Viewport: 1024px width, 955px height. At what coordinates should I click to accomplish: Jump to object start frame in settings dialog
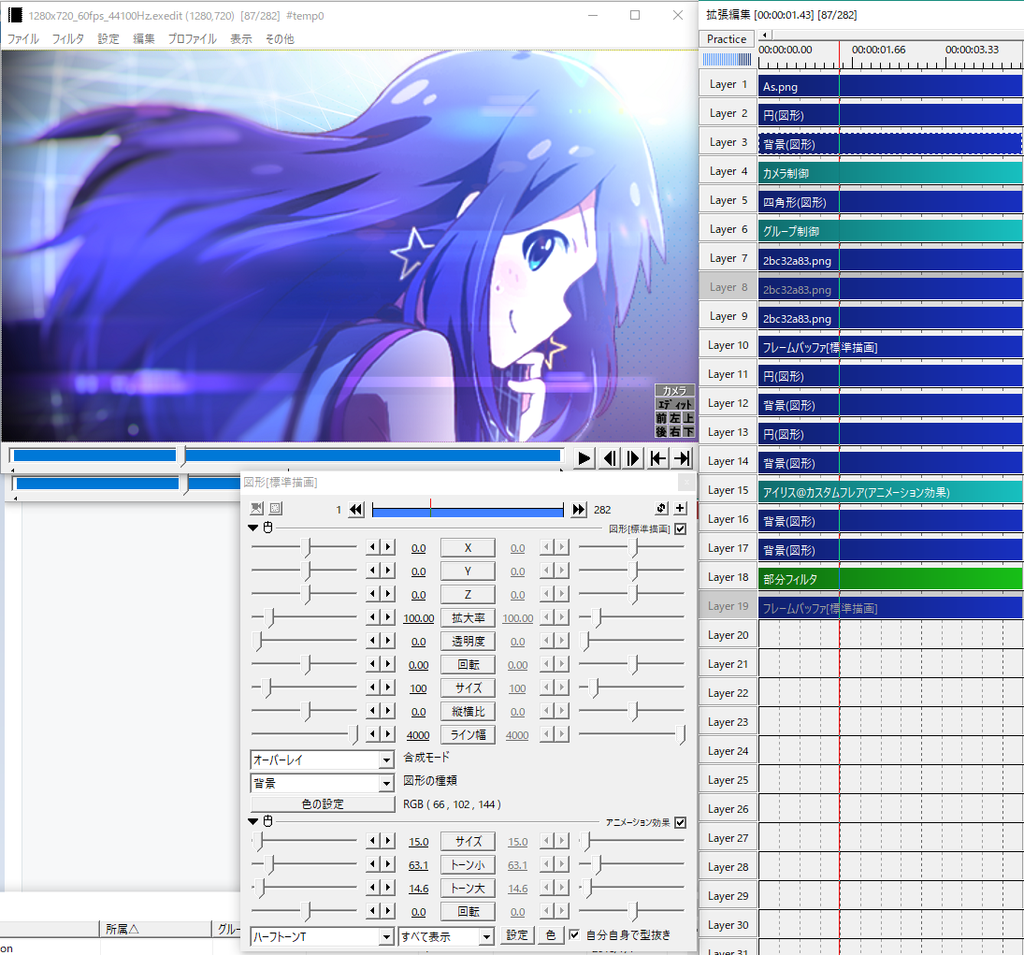tap(356, 510)
